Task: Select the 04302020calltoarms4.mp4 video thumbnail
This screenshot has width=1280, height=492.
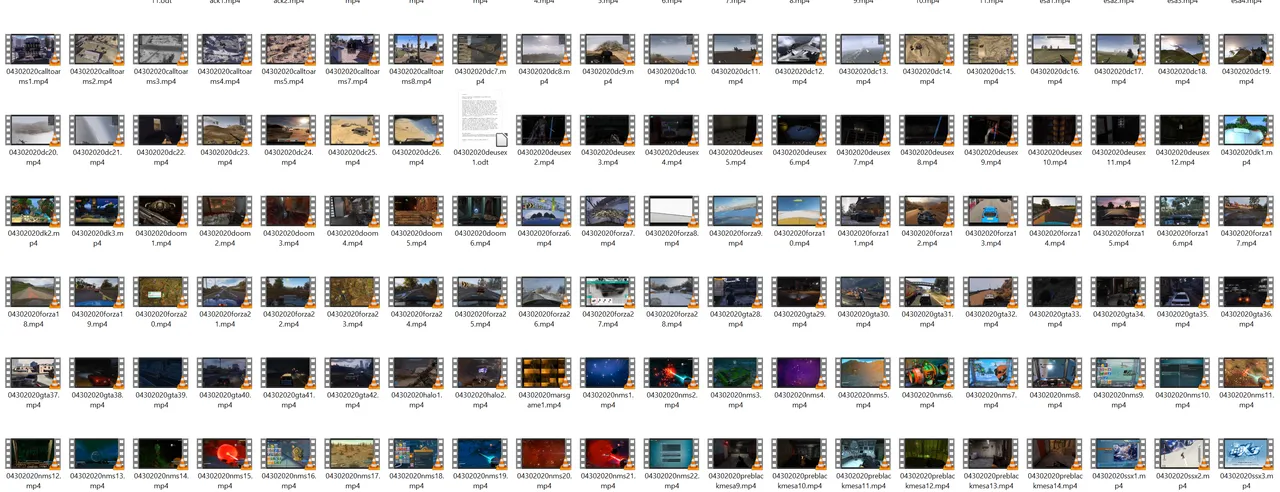Action: [225, 50]
